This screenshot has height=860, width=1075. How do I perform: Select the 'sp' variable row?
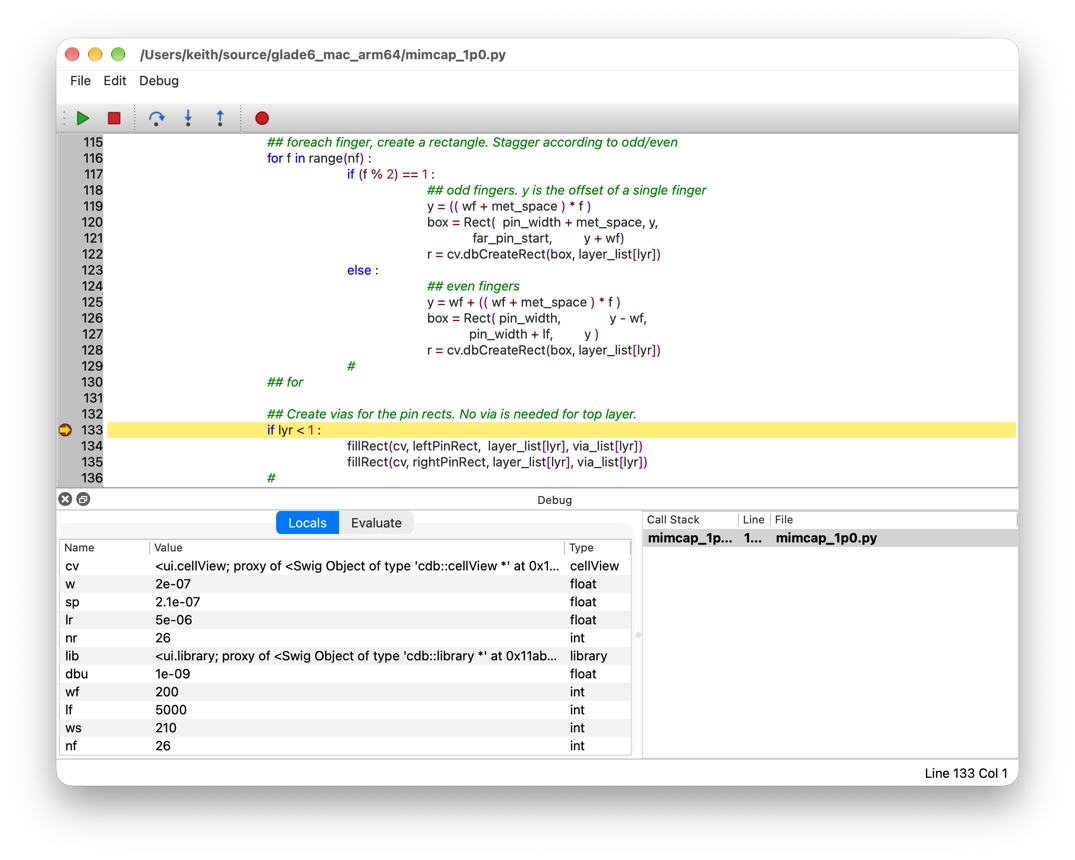click(x=346, y=601)
